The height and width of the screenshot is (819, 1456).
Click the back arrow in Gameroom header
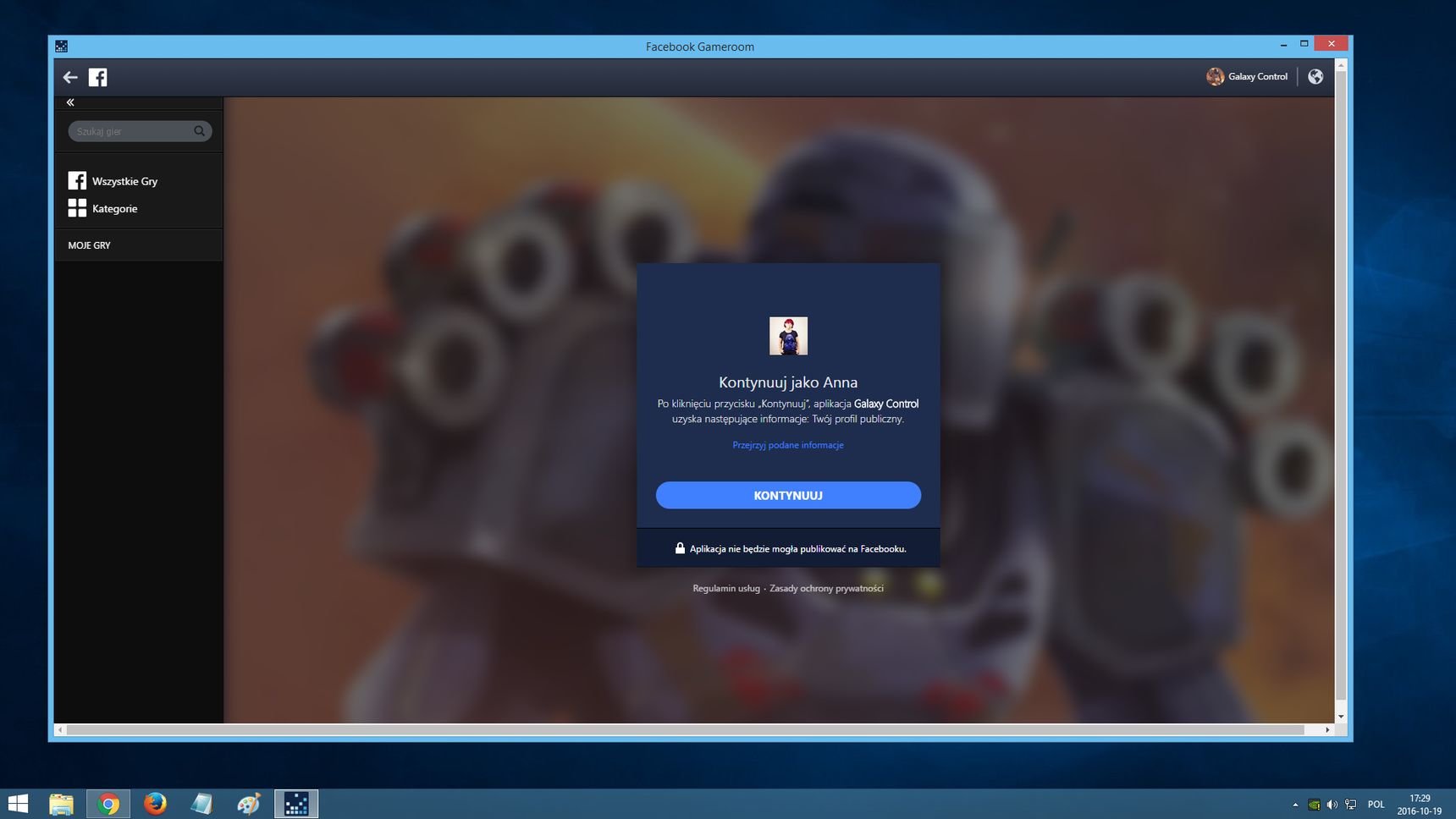coord(70,77)
